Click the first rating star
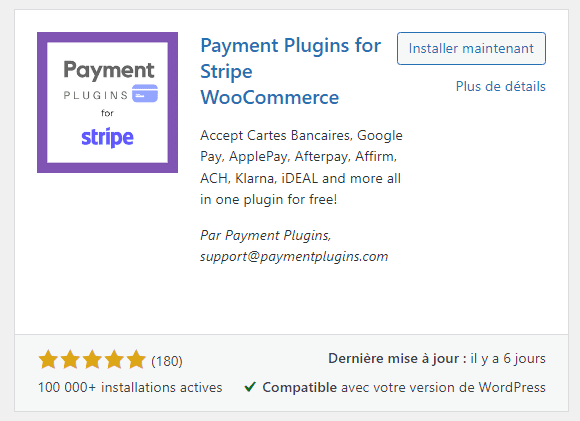Image resolution: width=580 pixels, height=421 pixels. pos(48,360)
